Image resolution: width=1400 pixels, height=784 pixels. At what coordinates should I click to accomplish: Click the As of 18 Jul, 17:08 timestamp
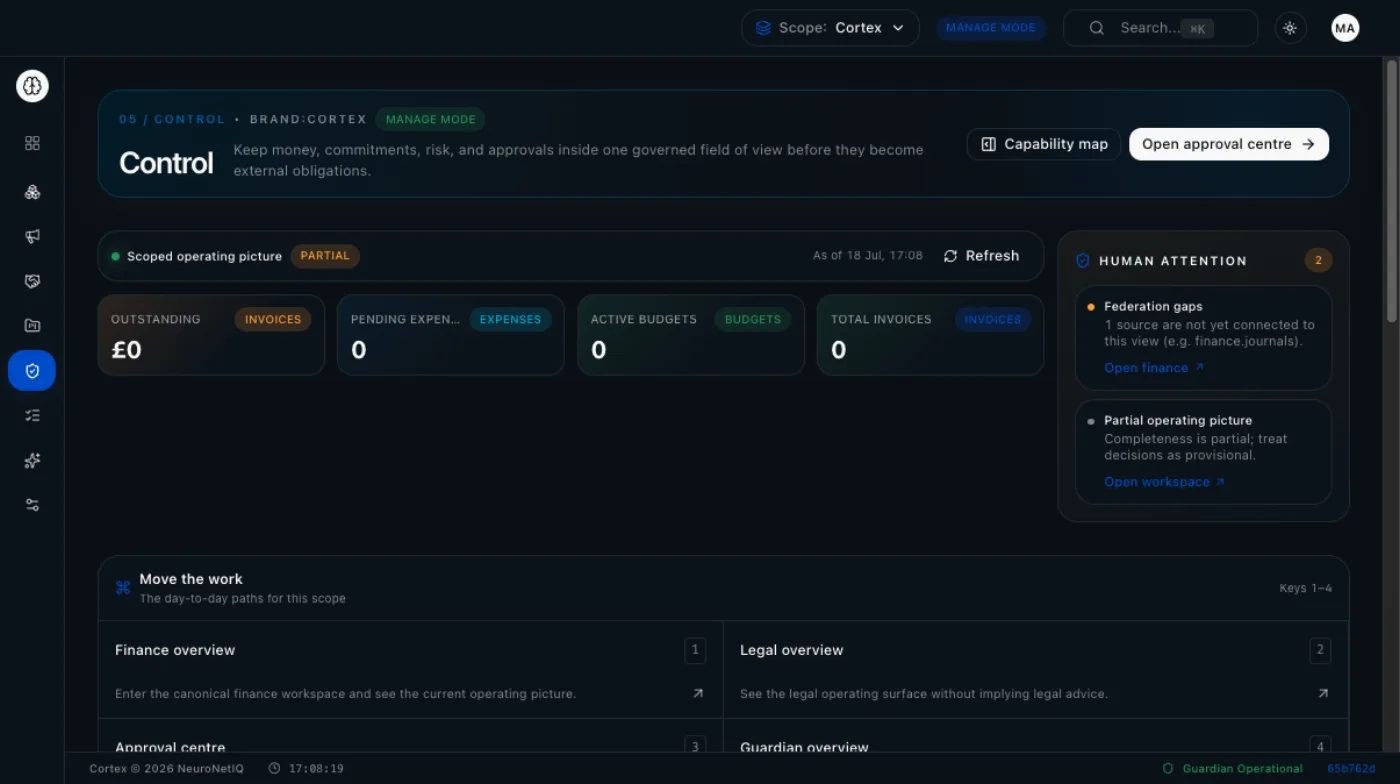click(868, 256)
